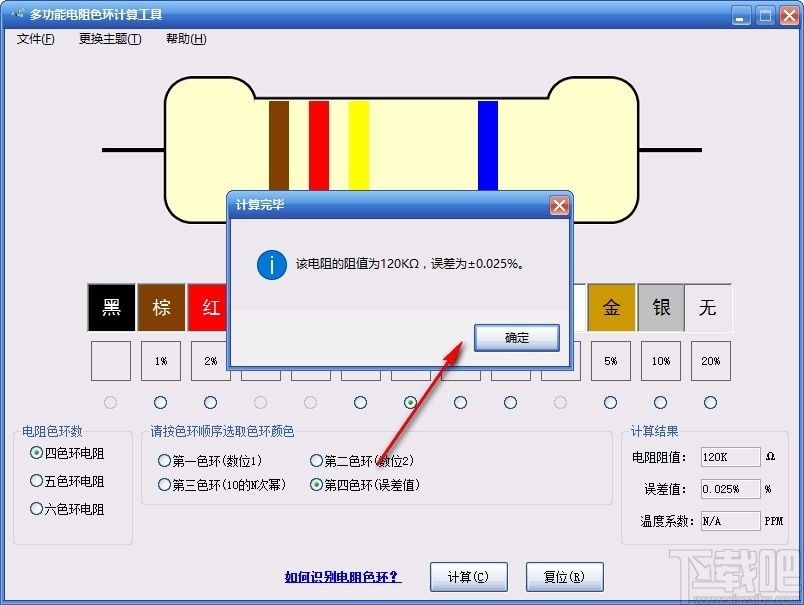Open the 如何识别电阻色环? help link

click(x=342, y=578)
